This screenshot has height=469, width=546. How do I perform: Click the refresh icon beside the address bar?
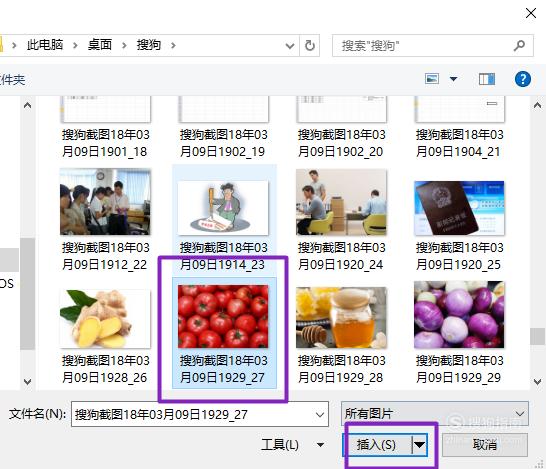pyautogui.click(x=310, y=45)
